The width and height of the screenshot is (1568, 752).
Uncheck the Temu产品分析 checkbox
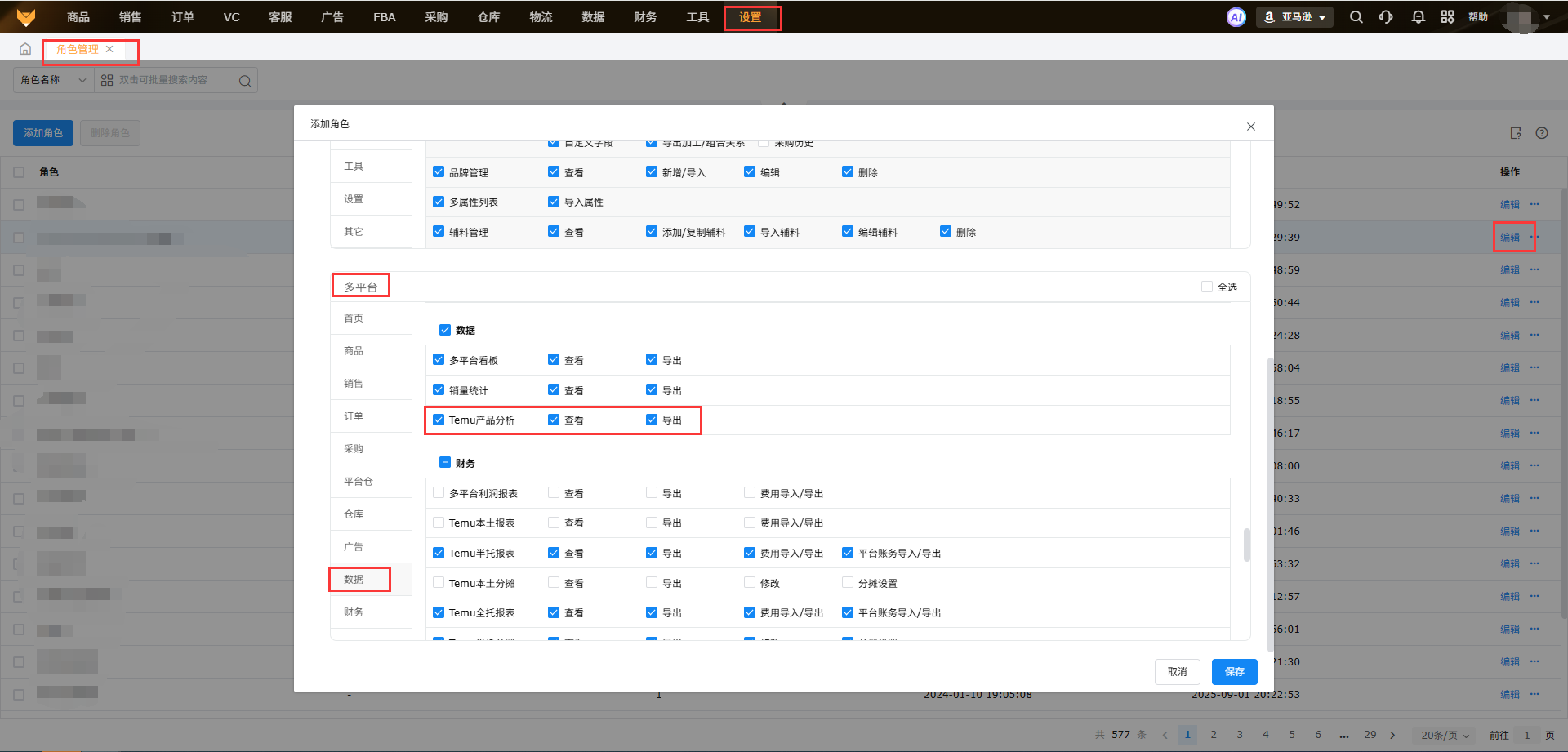439,420
